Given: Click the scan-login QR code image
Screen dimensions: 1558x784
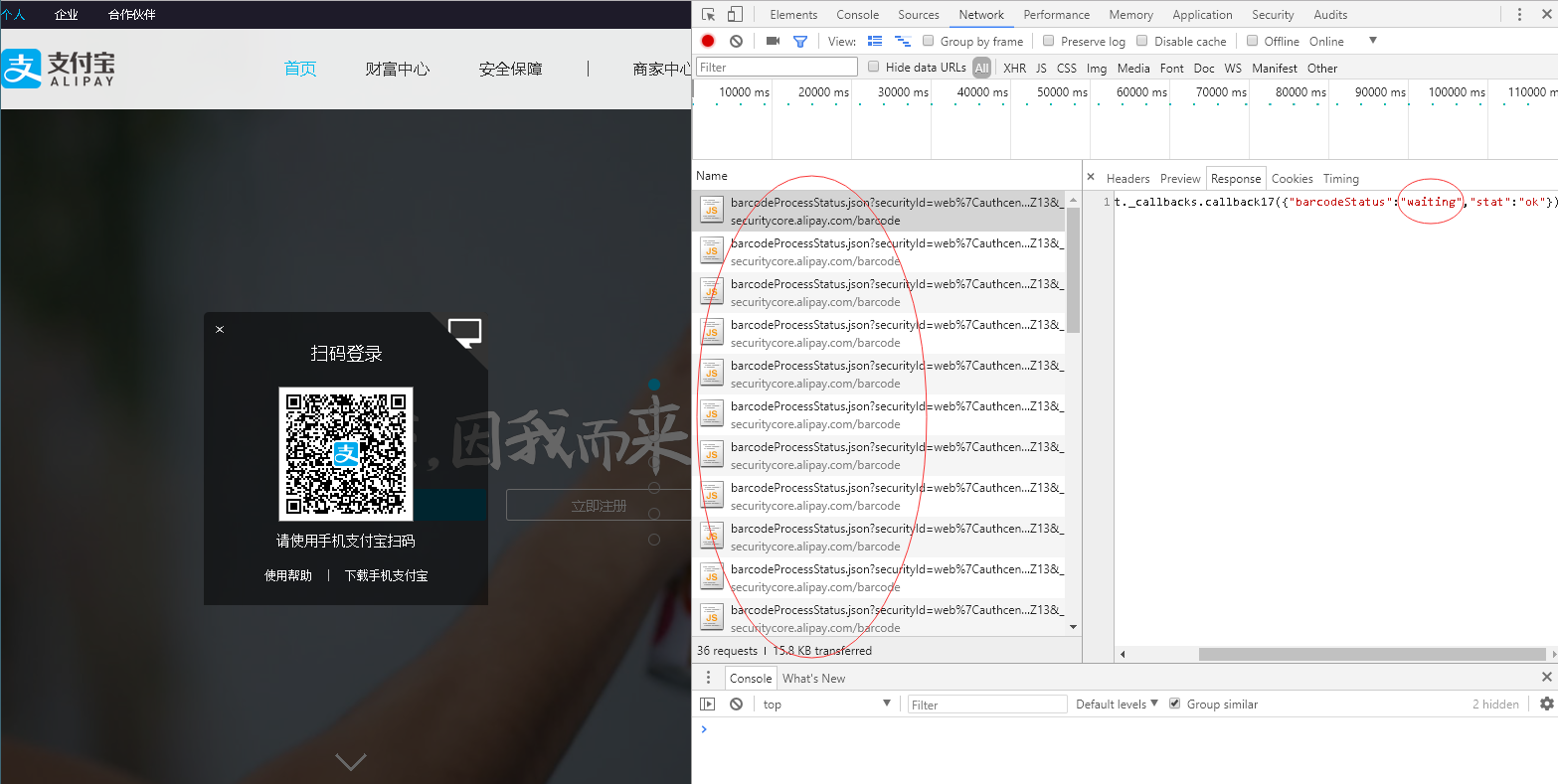Looking at the screenshot, I should [x=345, y=453].
